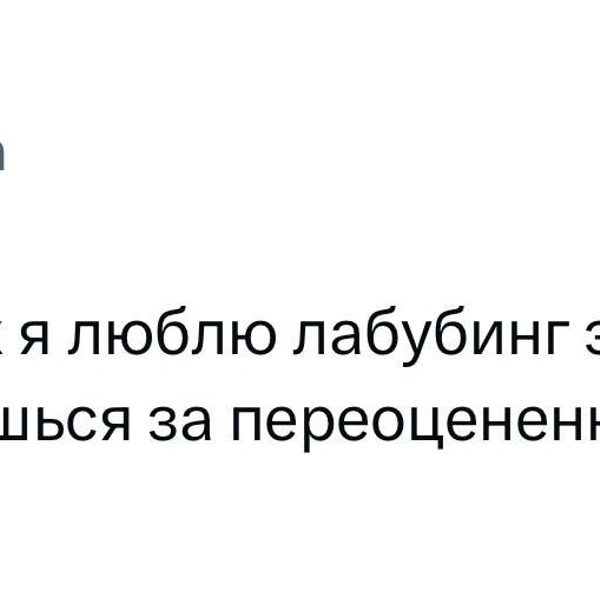Click the letter "у" inside "лабубинг"
The image size is (600, 600).
coord(417,344)
